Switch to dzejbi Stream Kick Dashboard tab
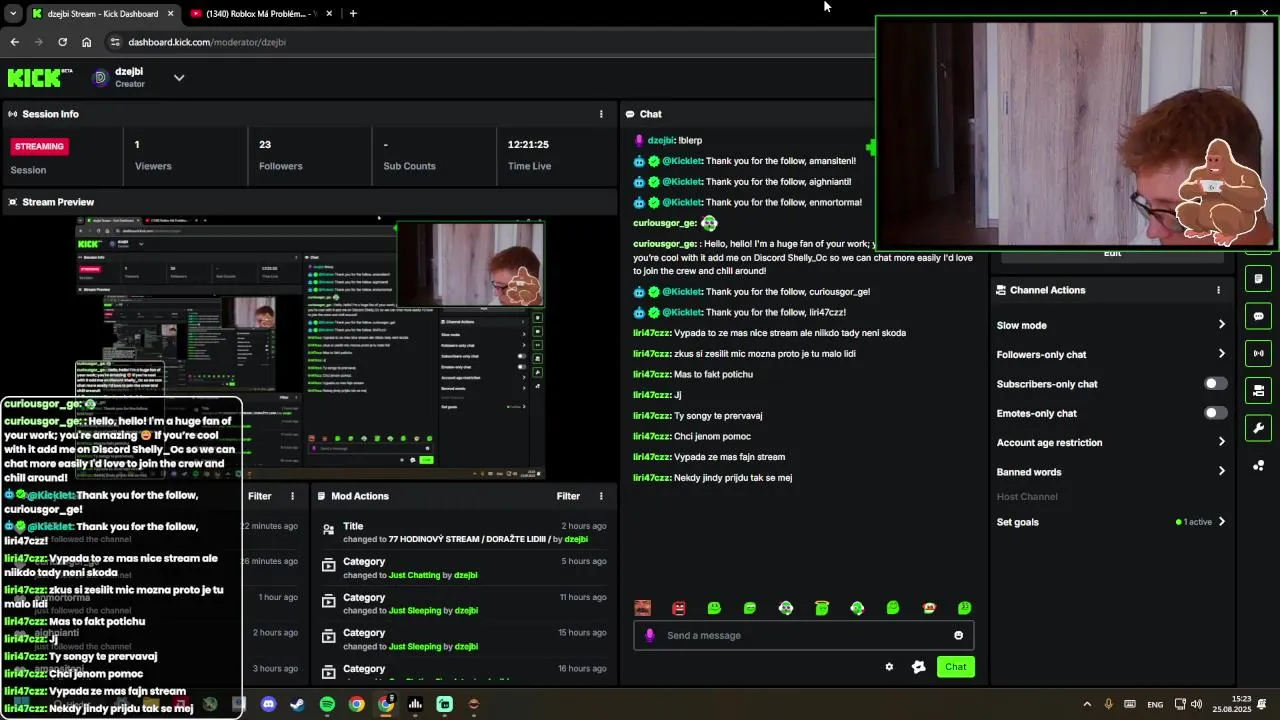 (x=102, y=14)
